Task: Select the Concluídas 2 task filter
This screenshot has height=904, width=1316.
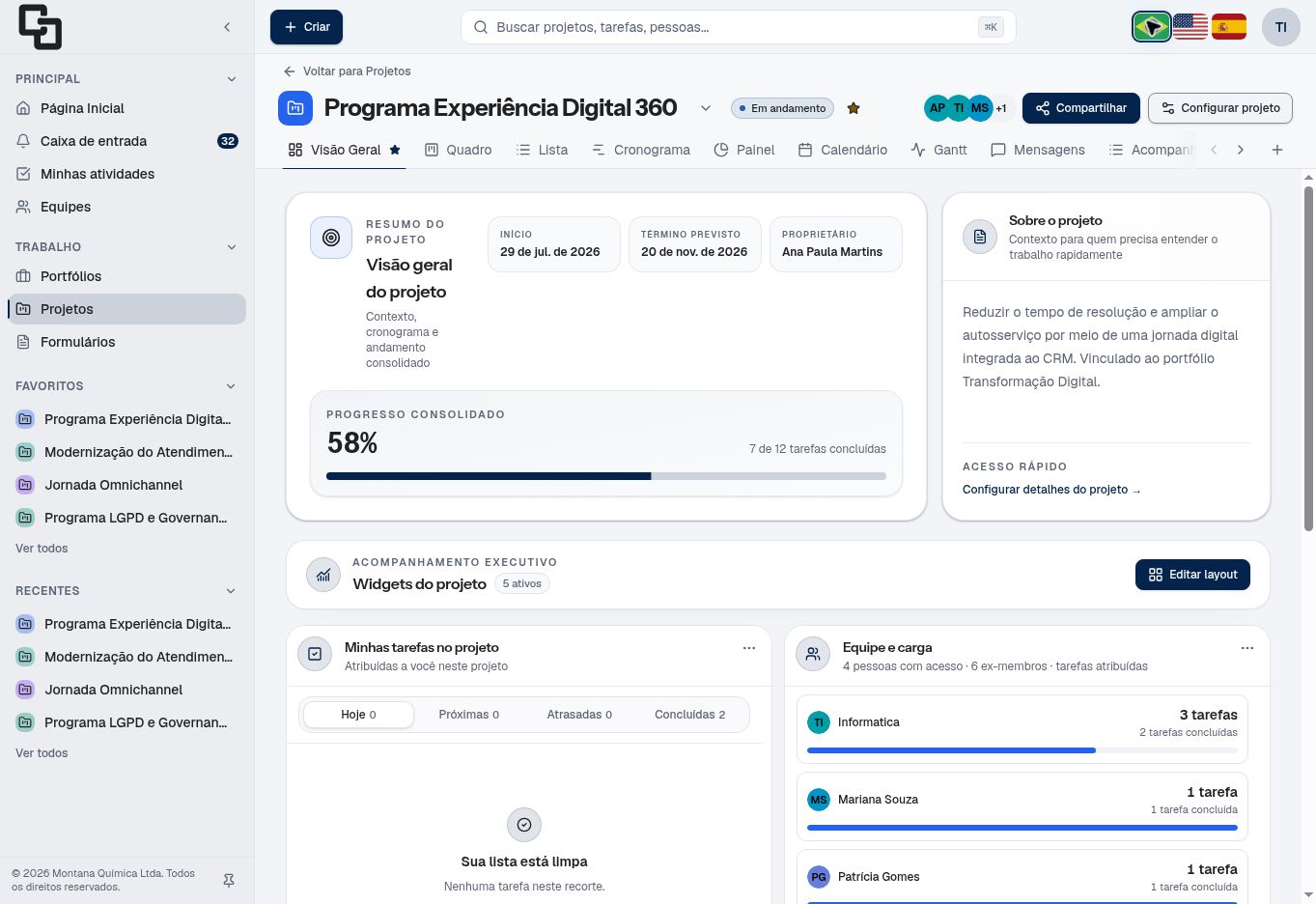Action: coord(689,715)
